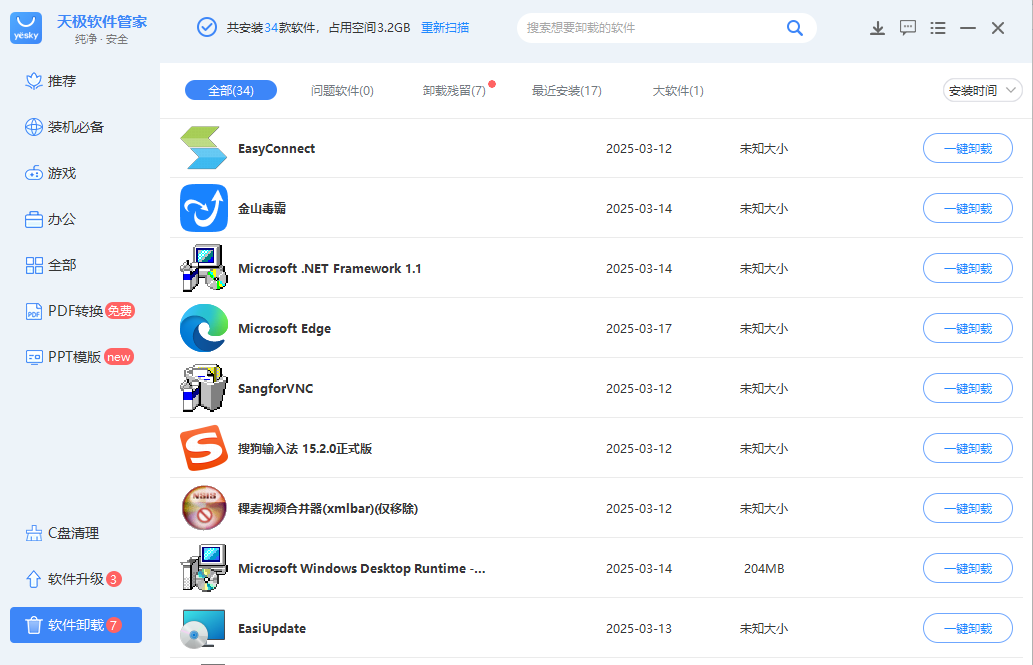Open the feedback chat bubble icon
Viewport: 1033px width, 665px height.
coord(908,28)
